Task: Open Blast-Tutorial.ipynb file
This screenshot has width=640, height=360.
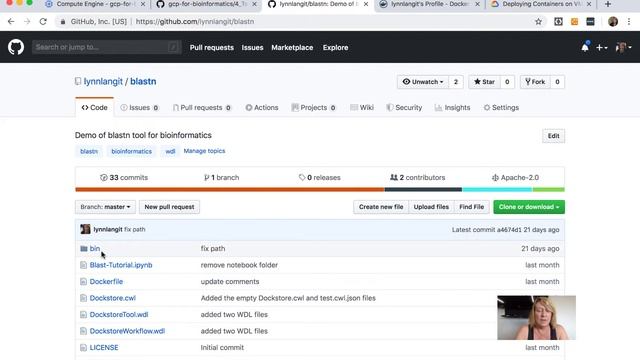Action: coord(121,265)
